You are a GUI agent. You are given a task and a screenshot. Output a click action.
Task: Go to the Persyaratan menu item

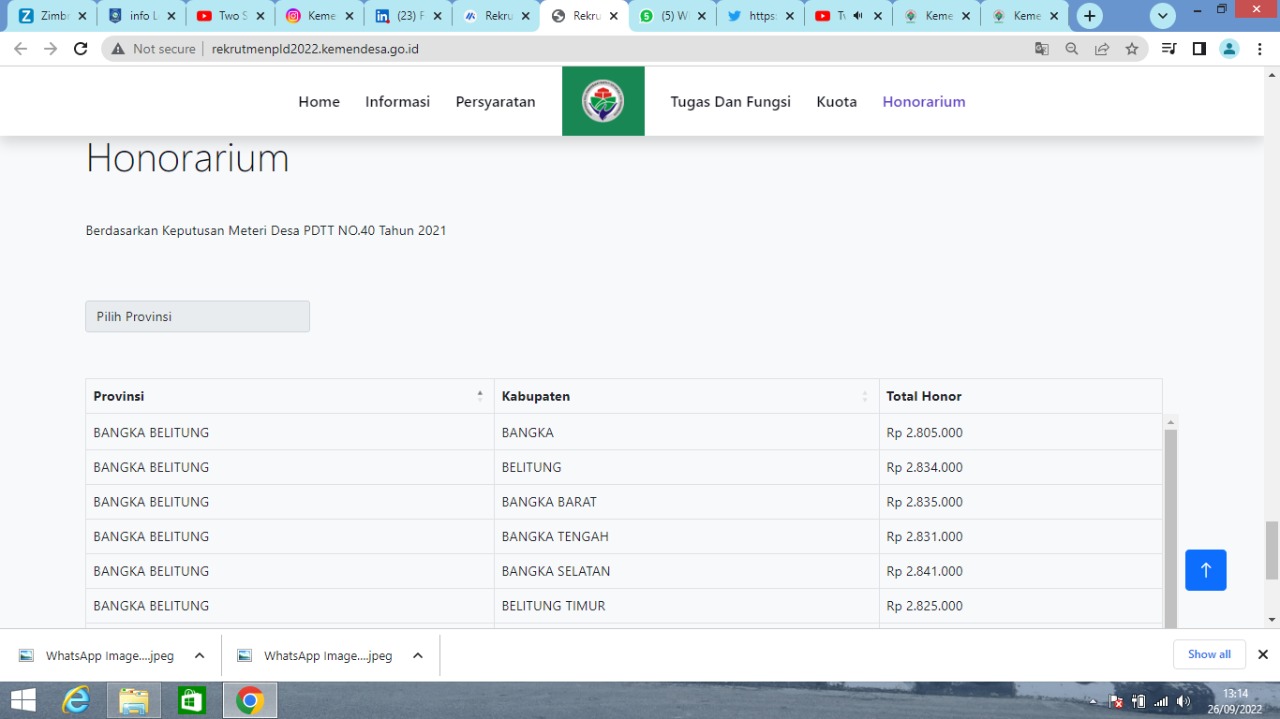pos(495,101)
